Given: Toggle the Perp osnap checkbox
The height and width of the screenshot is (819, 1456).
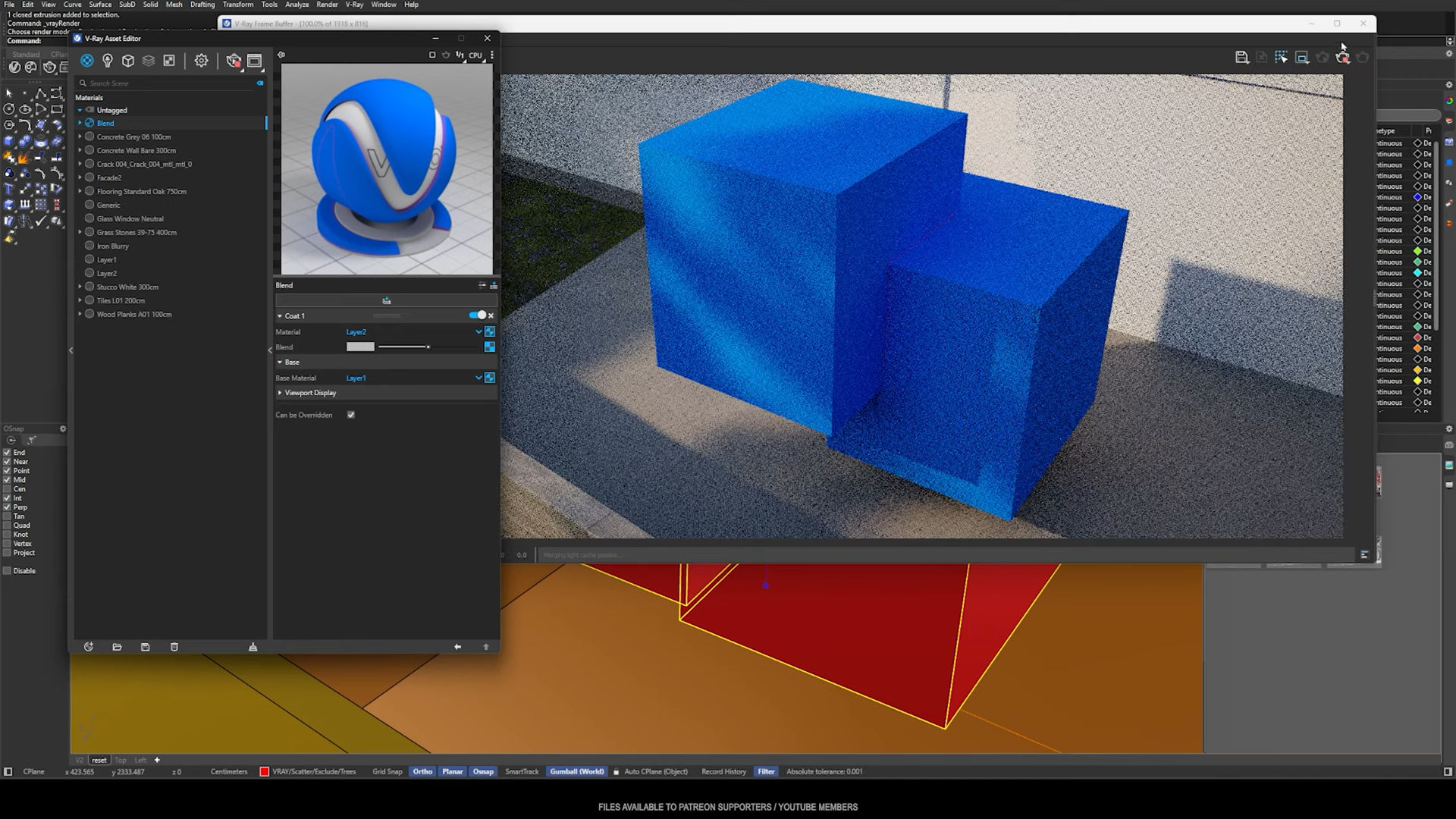Looking at the screenshot, I should click(8, 507).
